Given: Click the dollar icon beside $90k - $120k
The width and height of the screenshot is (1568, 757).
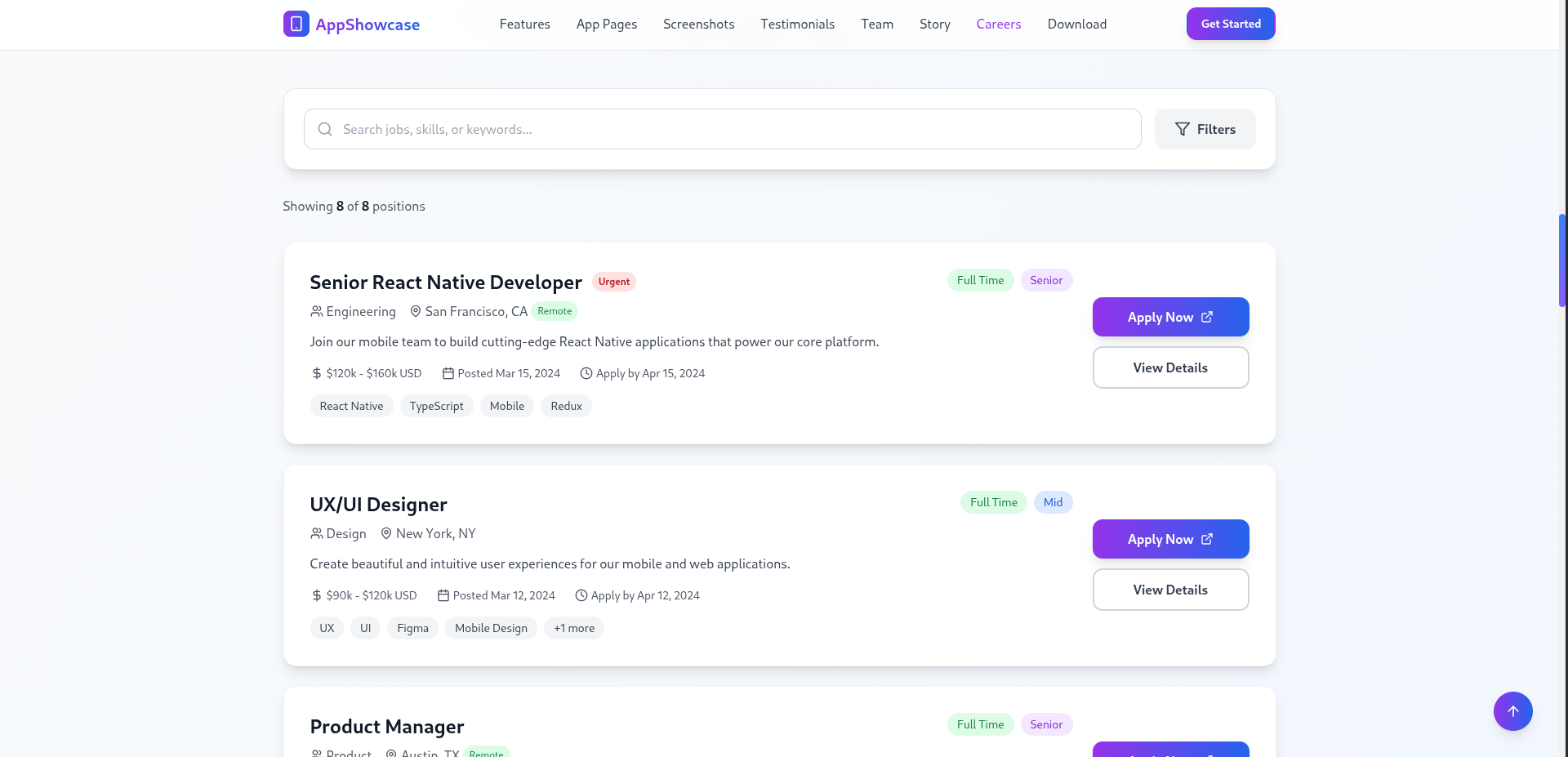Looking at the screenshot, I should (317, 595).
